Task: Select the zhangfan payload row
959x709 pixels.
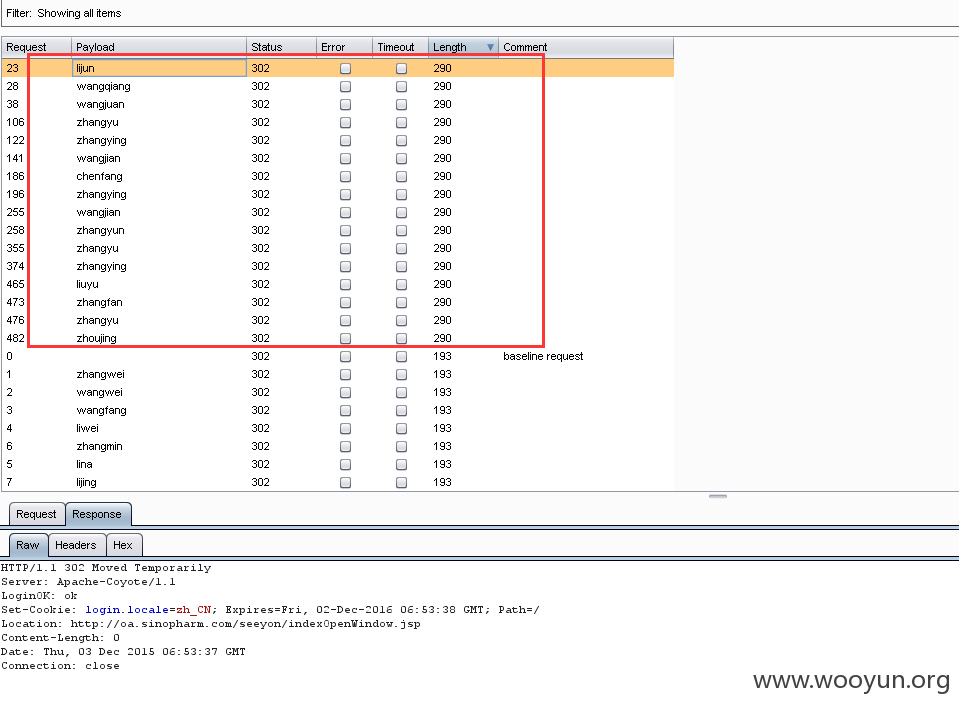Action: pyautogui.click(x=338, y=302)
